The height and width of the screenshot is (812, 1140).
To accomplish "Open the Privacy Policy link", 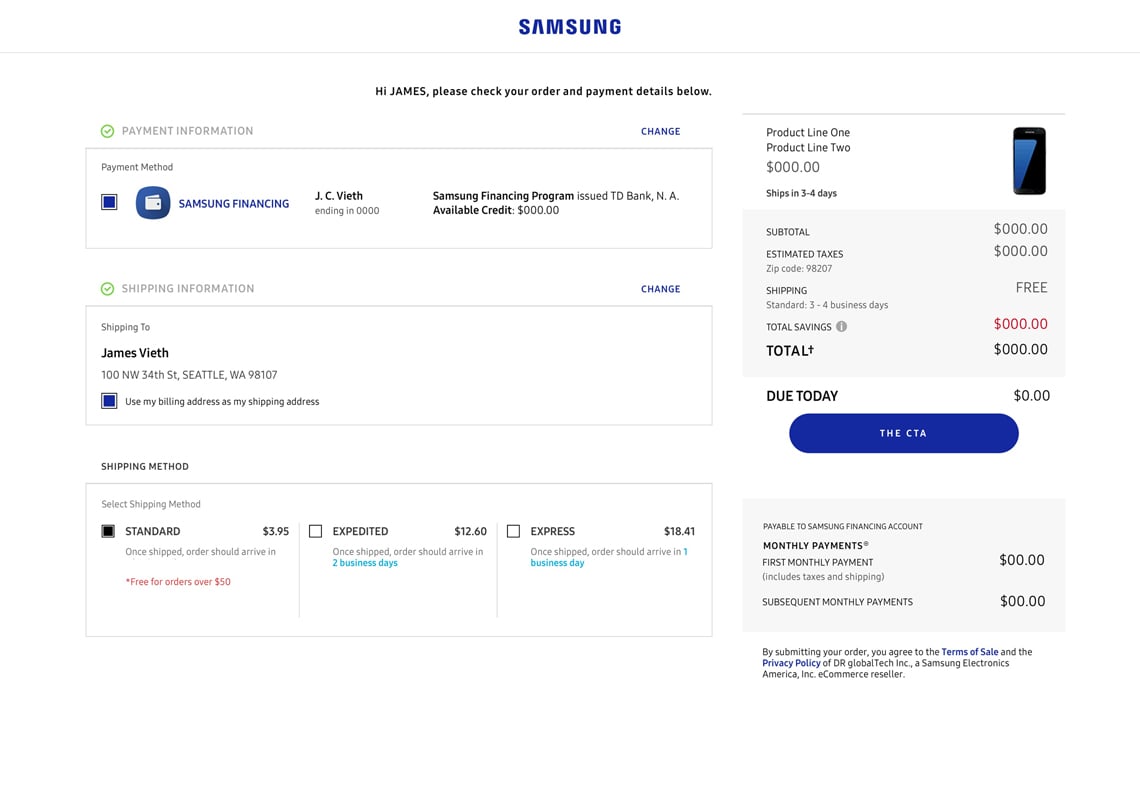I will tap(791, 663).
